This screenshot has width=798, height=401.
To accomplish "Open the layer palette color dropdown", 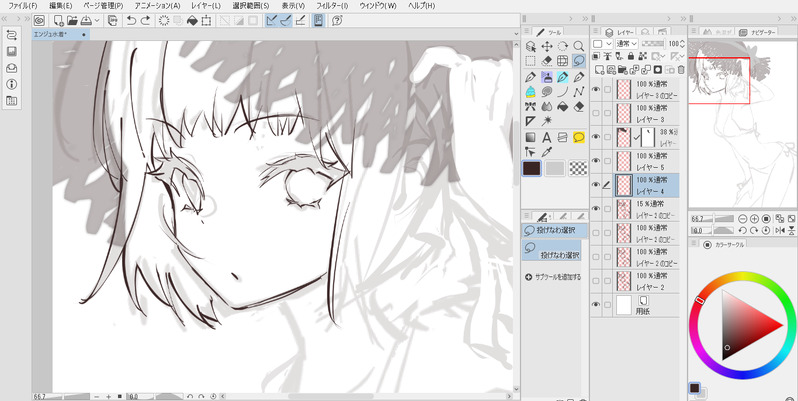I will pyautogui.click(x=603, y=44).
